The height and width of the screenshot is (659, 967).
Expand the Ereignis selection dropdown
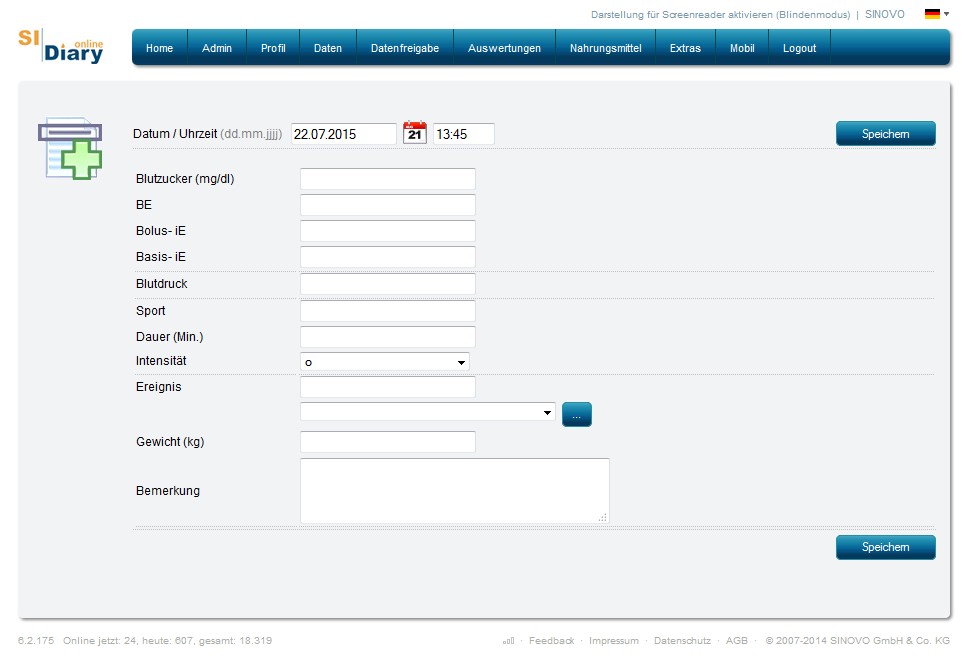[x=428, y=412]
